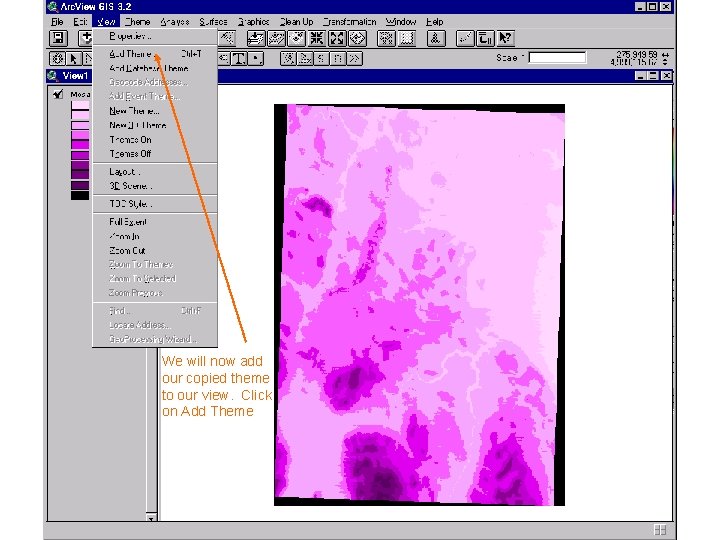The width and height of the screenshot is (720, 540).
Task: Click the Zoom to Previous Extent icon
Action: point(357,38)
